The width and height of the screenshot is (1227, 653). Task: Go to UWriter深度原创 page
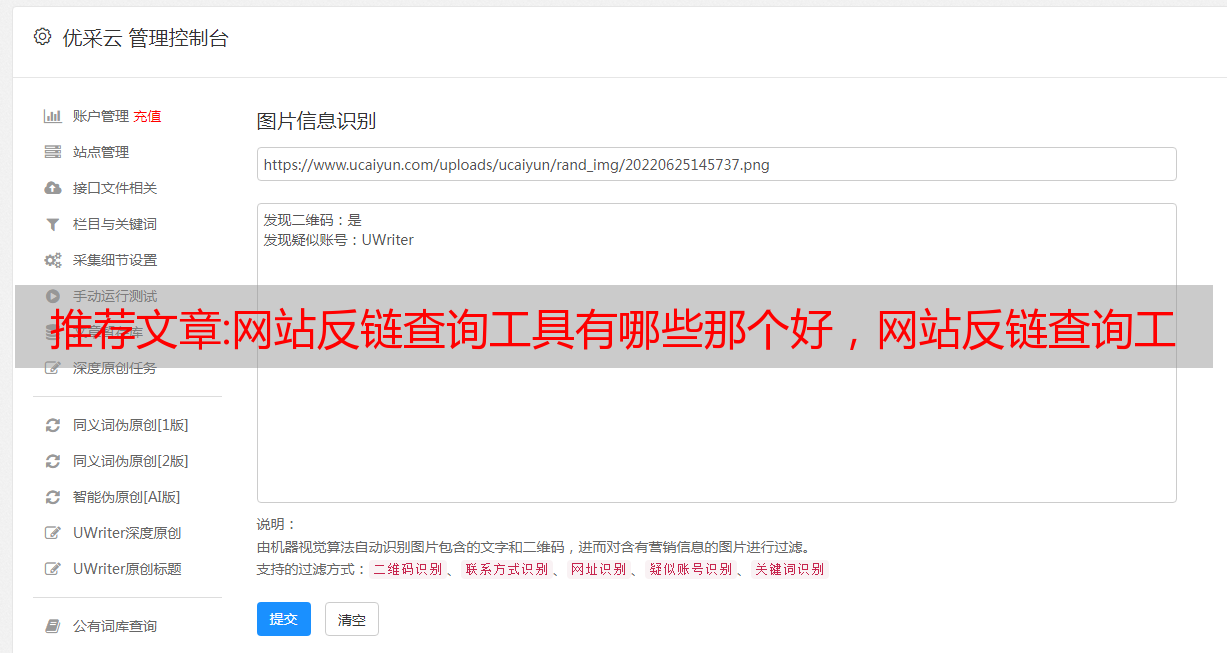(x=127, y=533)
